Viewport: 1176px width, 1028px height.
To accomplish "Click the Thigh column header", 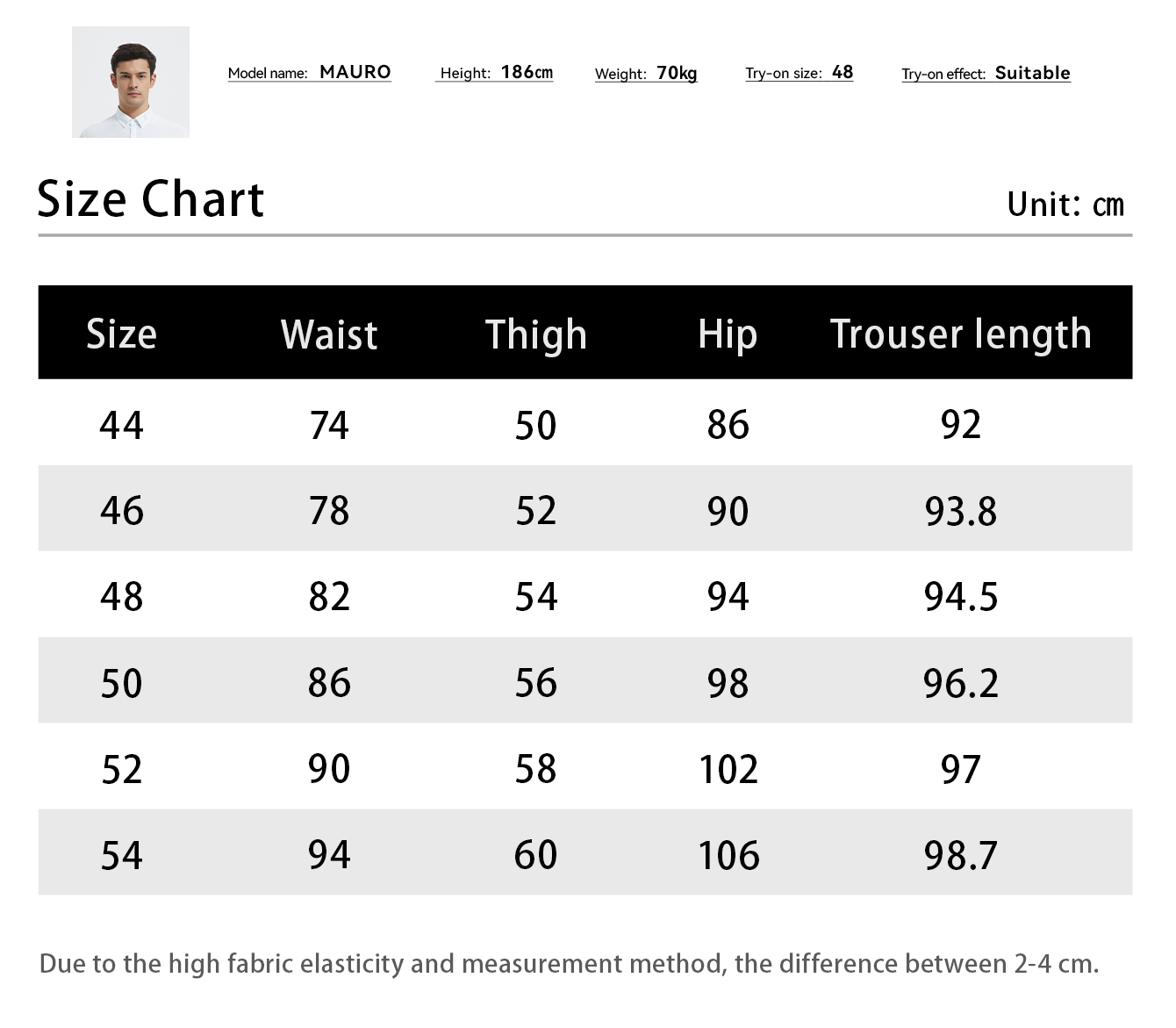I will pos(535,335).
